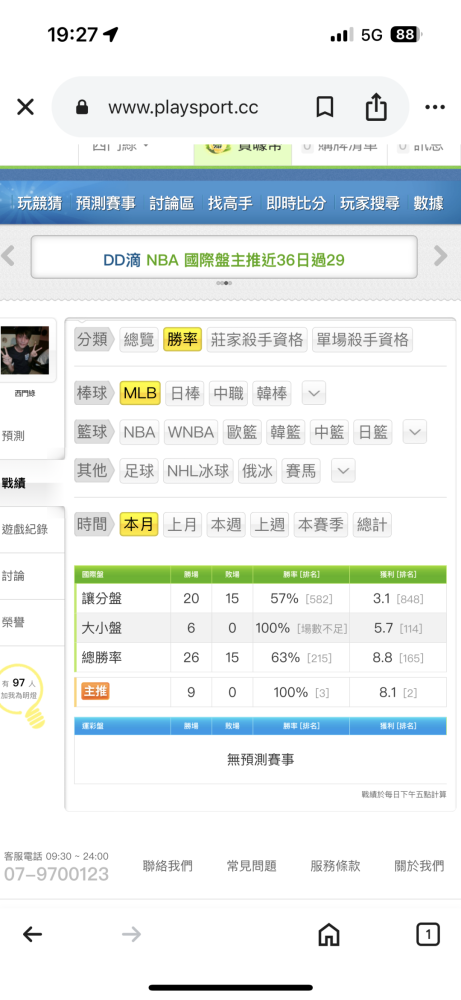Select 戰績 in the left sidebar
The width and height of the screenshot is (461, 1000).
click(x=13, y=483)
